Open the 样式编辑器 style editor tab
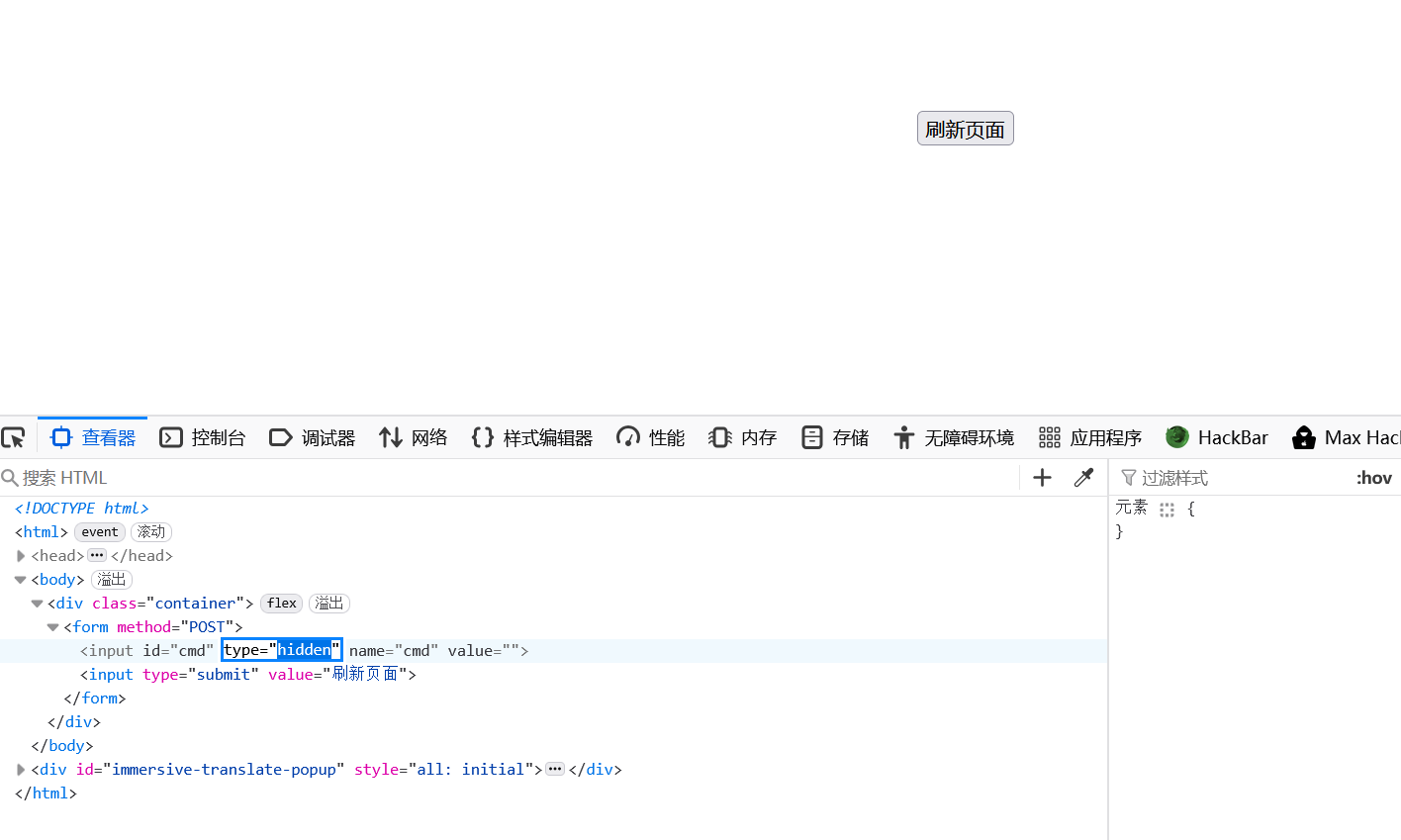This screenshot has width=1401, height=840. (x=532, y=437)
